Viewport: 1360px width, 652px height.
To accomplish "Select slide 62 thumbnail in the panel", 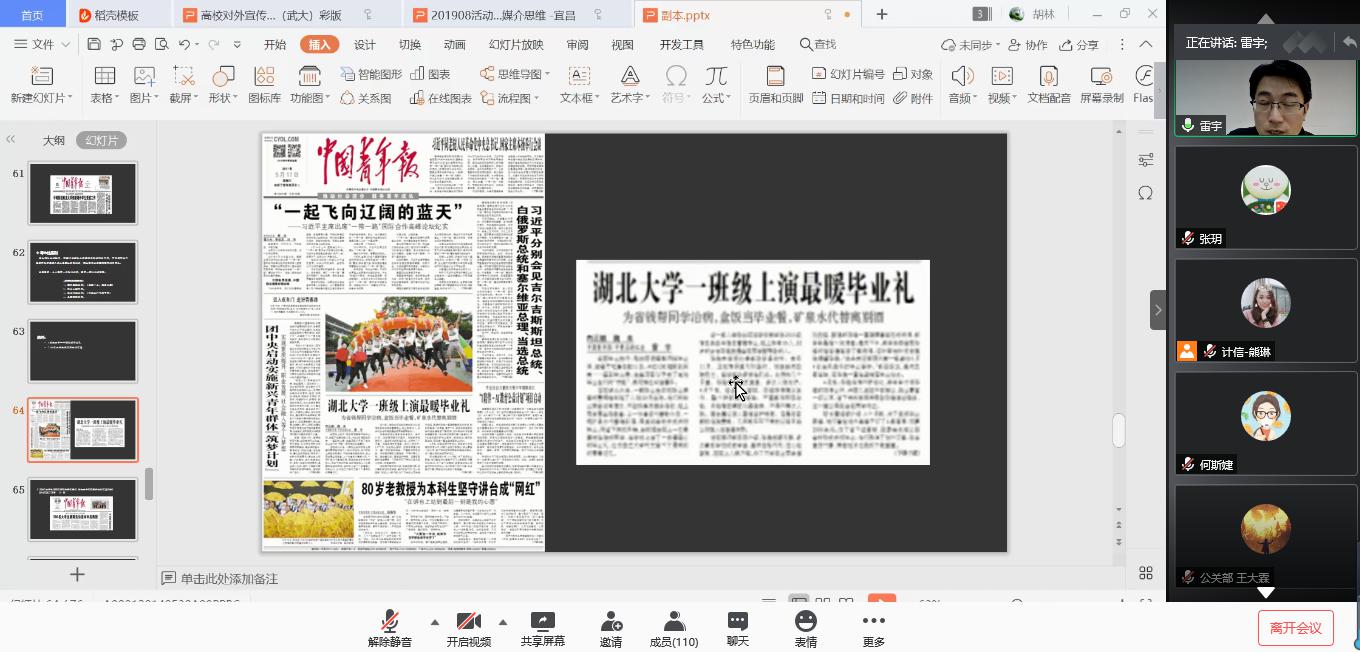I will point(82,272).
